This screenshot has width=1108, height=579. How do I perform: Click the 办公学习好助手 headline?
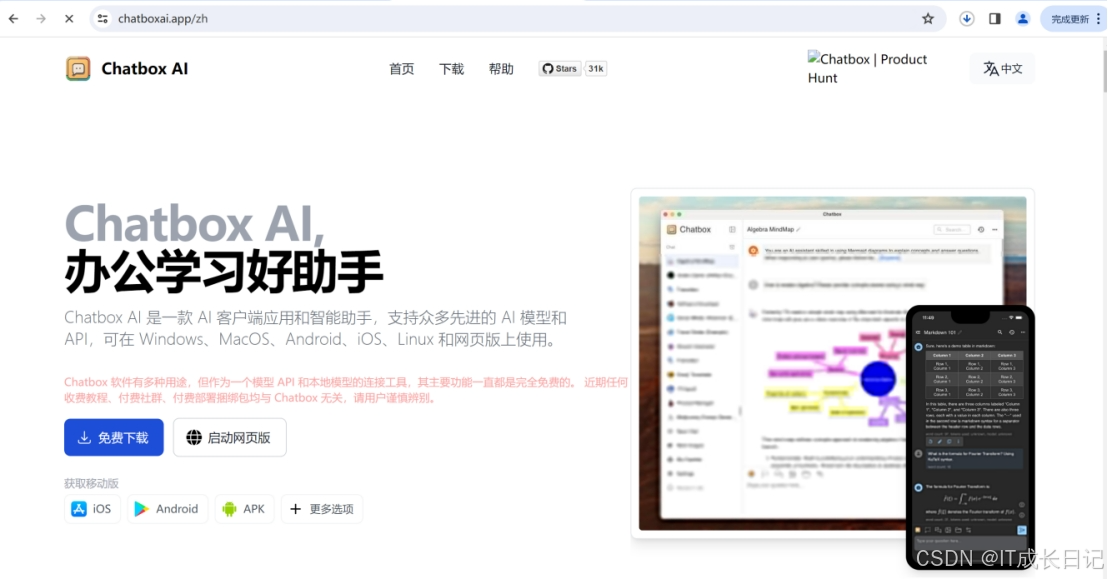pos(223,271)
